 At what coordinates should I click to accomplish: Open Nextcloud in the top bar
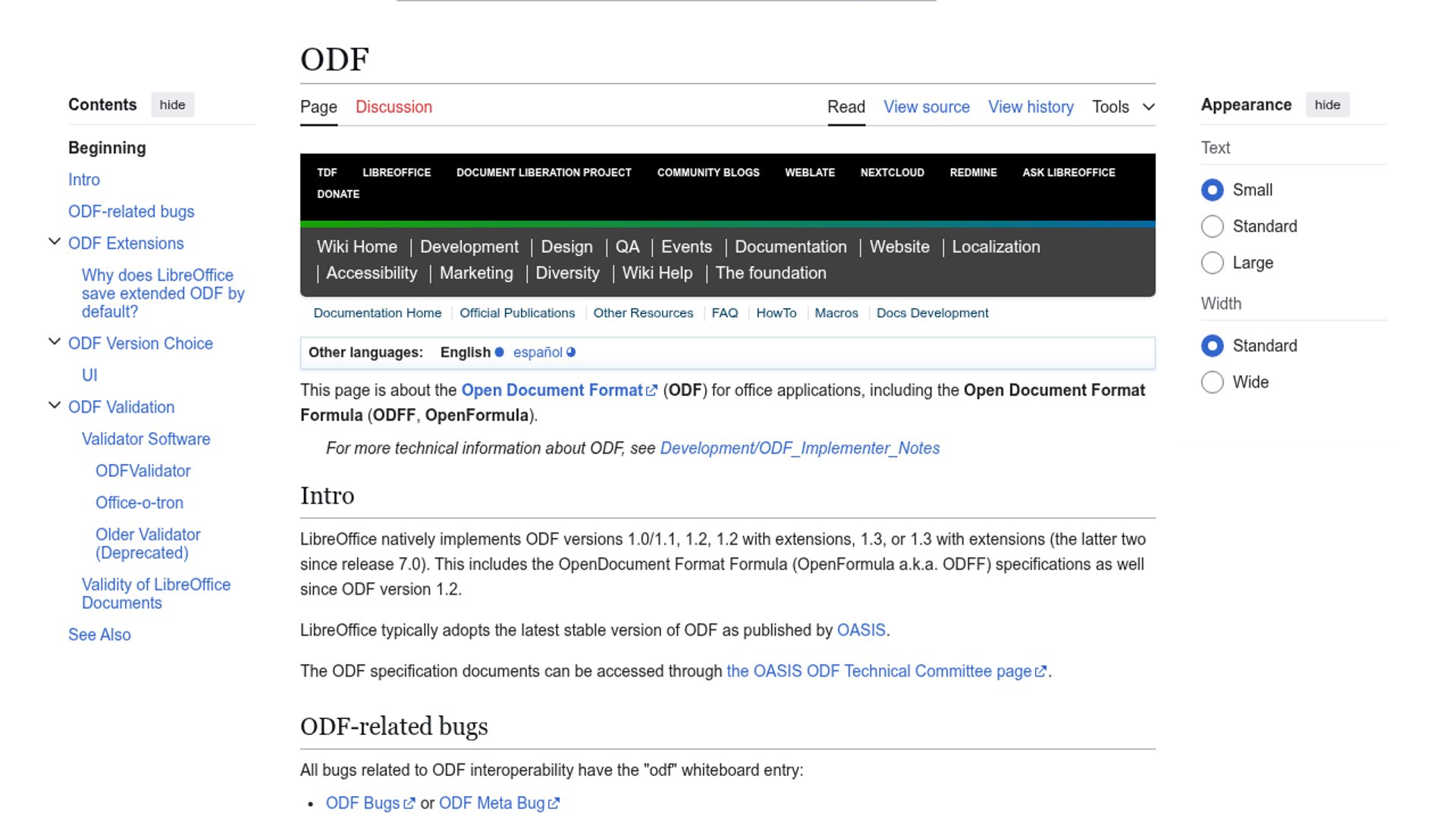point(892,173)
